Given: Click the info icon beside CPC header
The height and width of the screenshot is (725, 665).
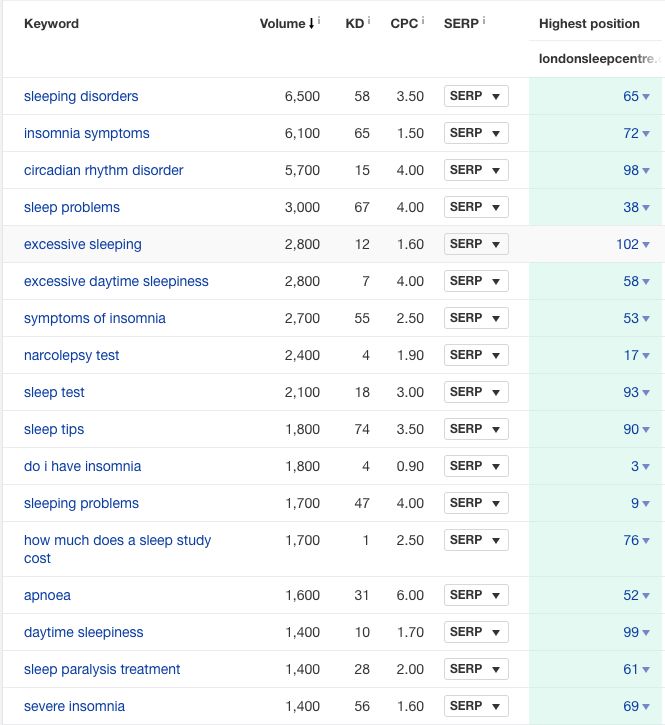Looking at the screenshot, I should tap(425, 20).
